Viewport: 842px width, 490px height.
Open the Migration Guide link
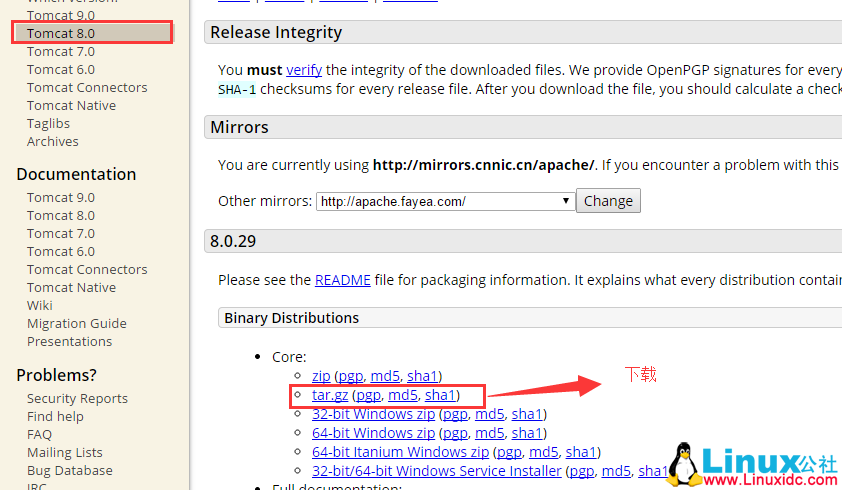(77, 323)
